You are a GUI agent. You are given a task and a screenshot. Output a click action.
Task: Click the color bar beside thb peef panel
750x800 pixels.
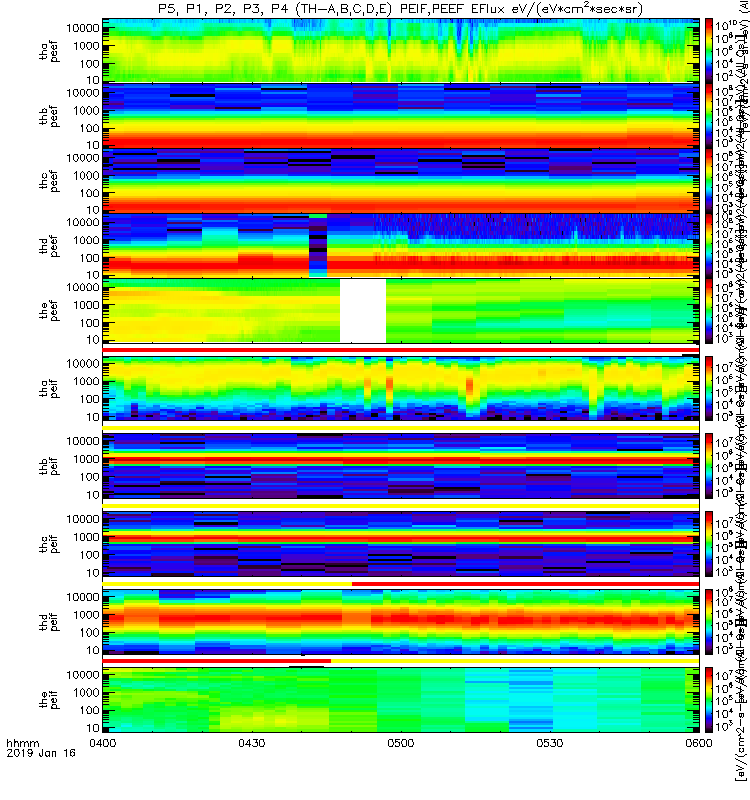pos(709,115)
